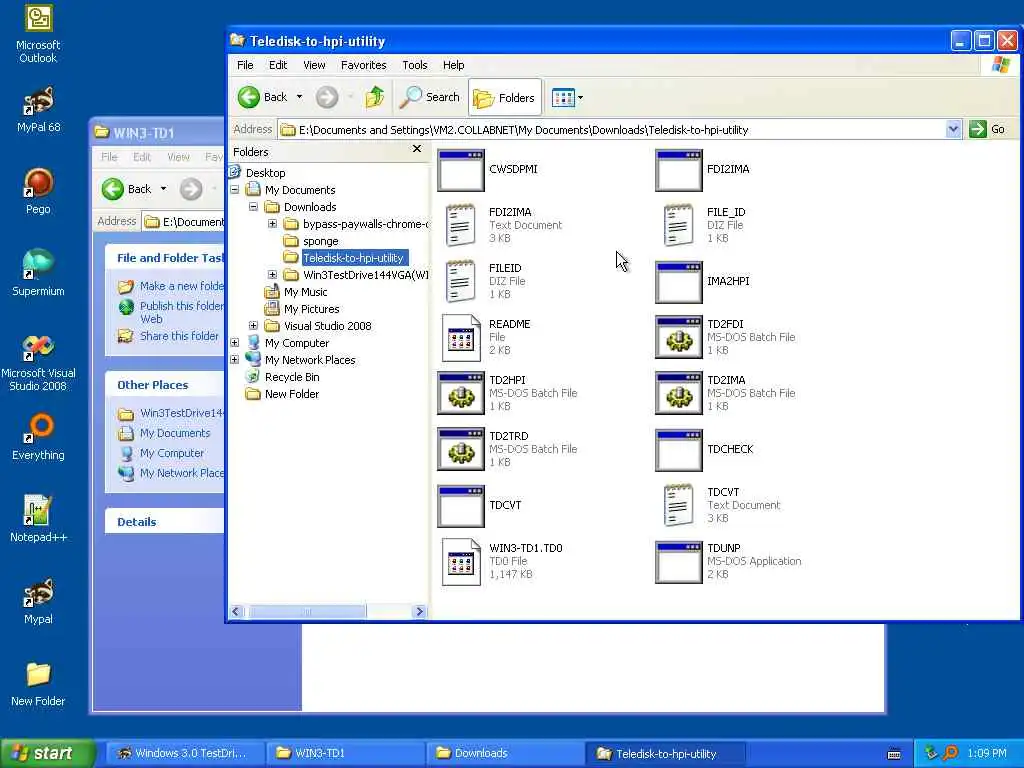The image size is (1024, 768).
Task: Open the Help menu
Action: point(453,65)
